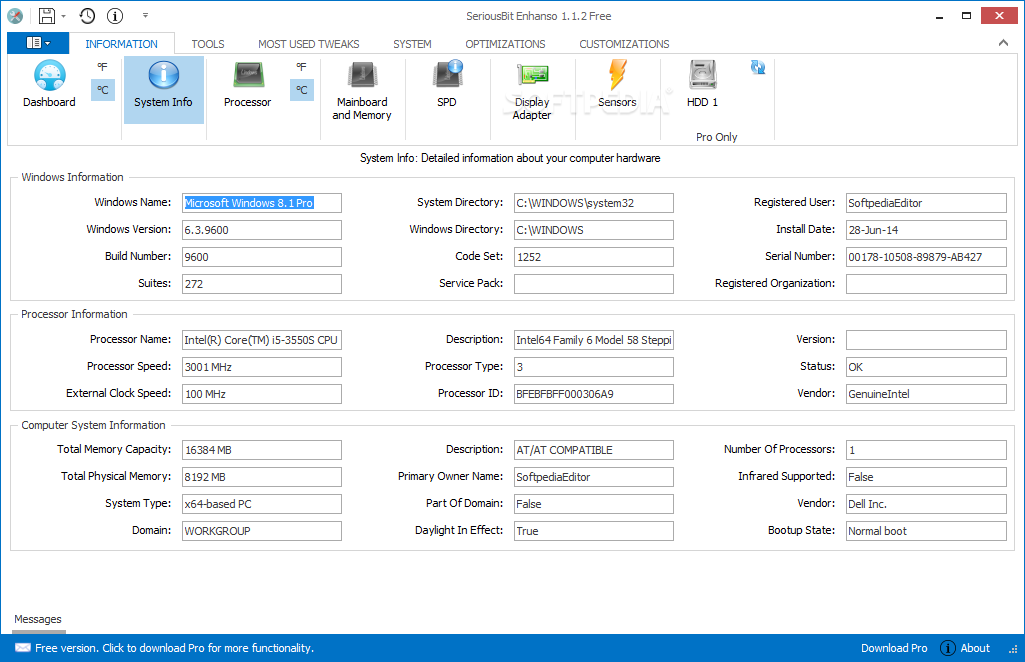Open the Dashboard view
The image size is (1025, 662).
[x=49, y=84]
